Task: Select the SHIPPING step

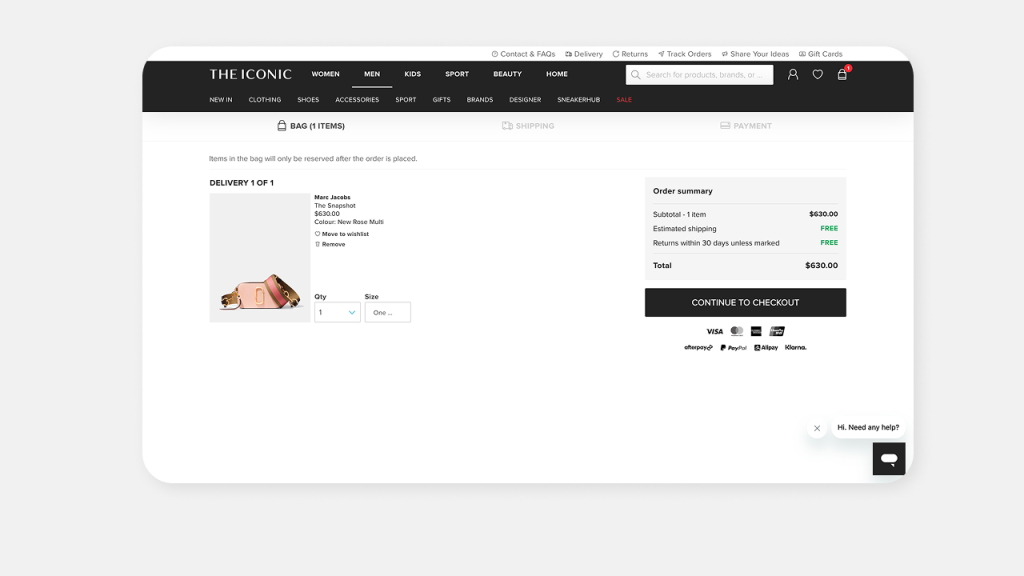Action: [528, 126]
